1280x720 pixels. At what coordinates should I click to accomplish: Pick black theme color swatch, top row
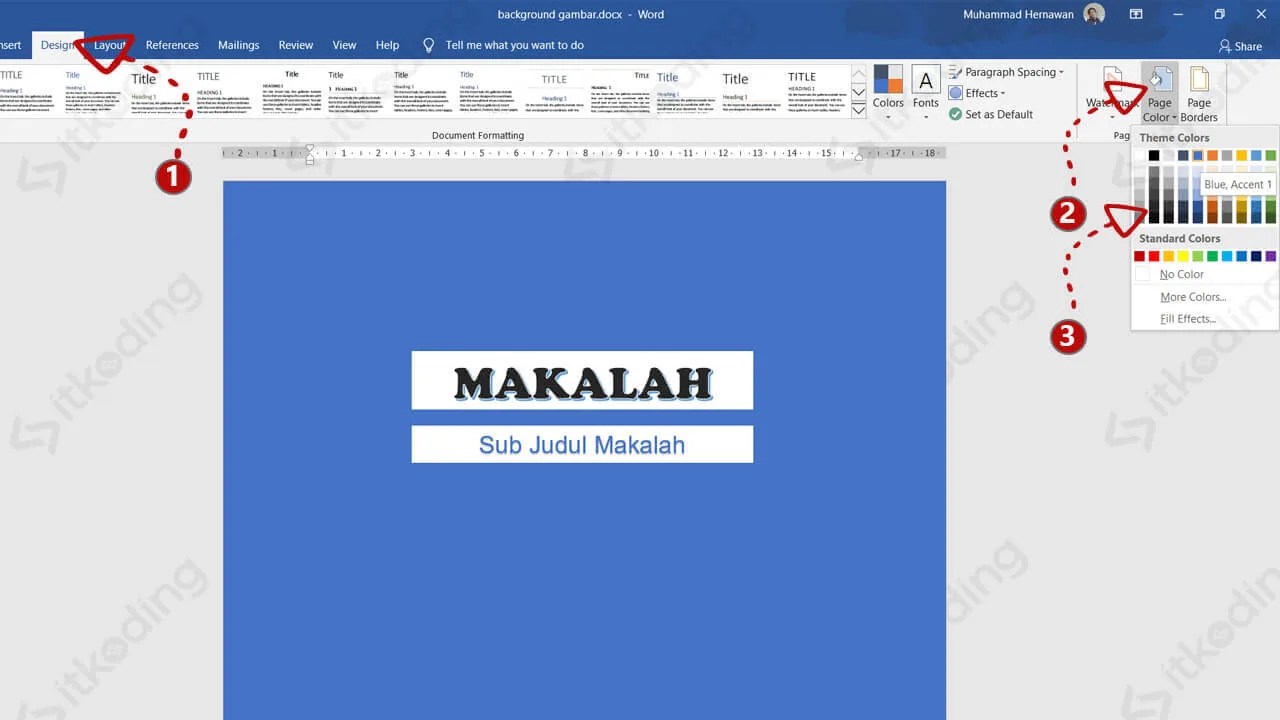pos(1154,155)
